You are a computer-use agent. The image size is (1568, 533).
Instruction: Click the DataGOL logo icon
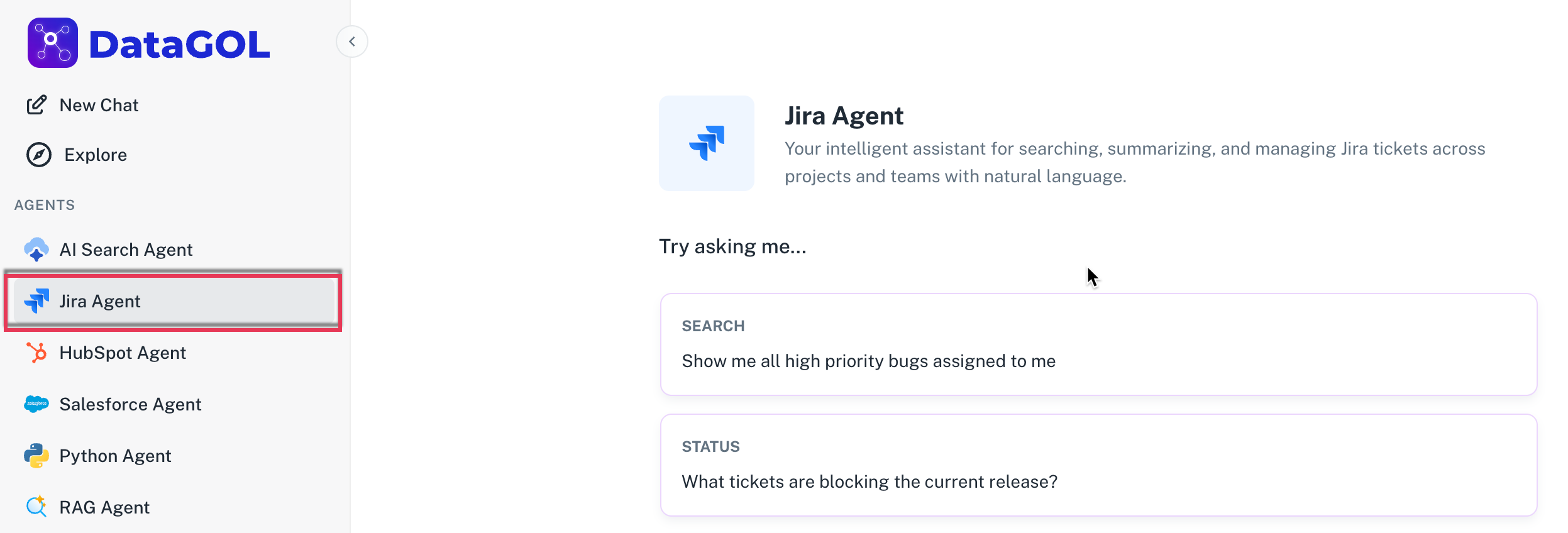point(53,43)
